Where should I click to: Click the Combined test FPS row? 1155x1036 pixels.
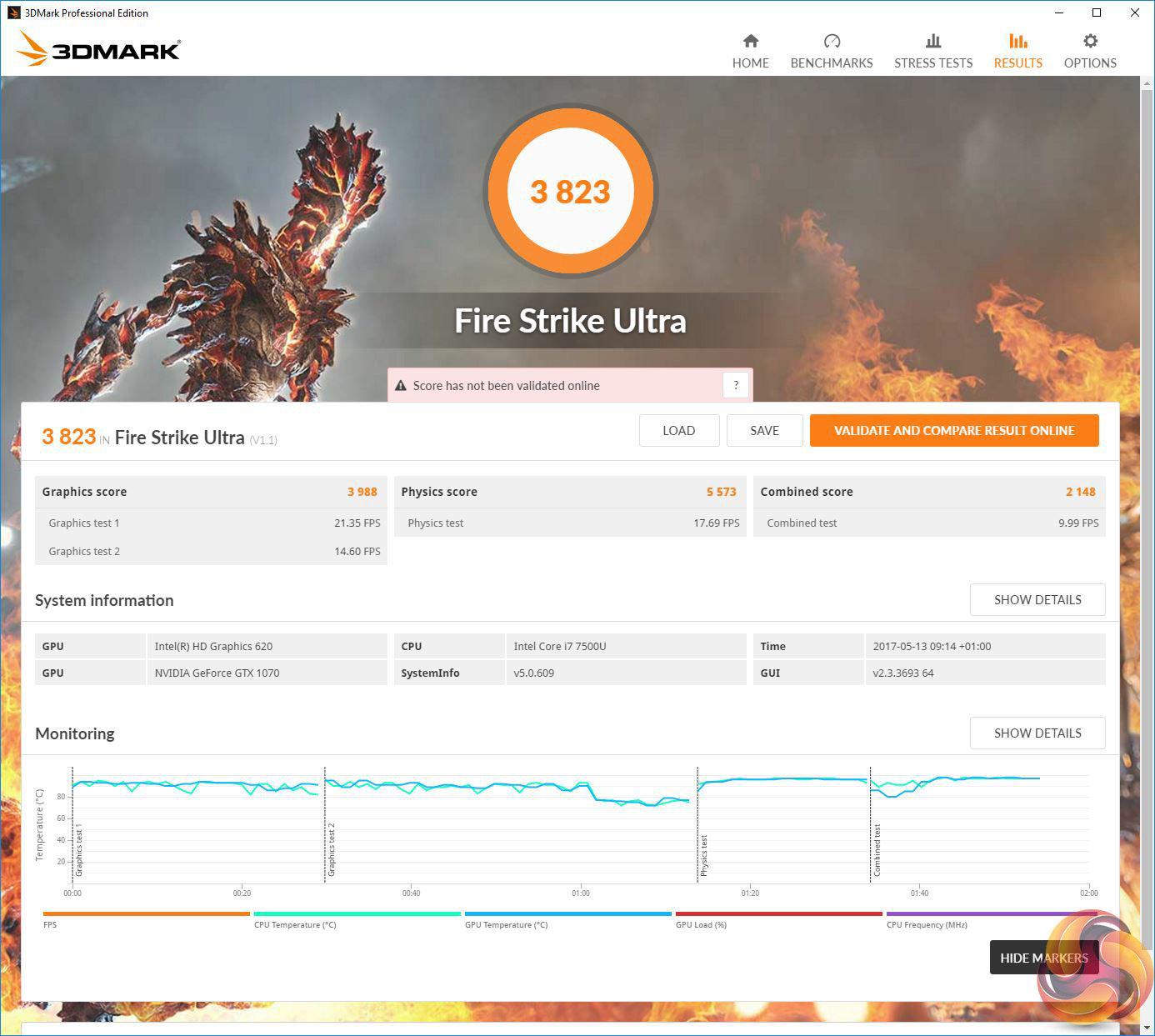(930, 523)
